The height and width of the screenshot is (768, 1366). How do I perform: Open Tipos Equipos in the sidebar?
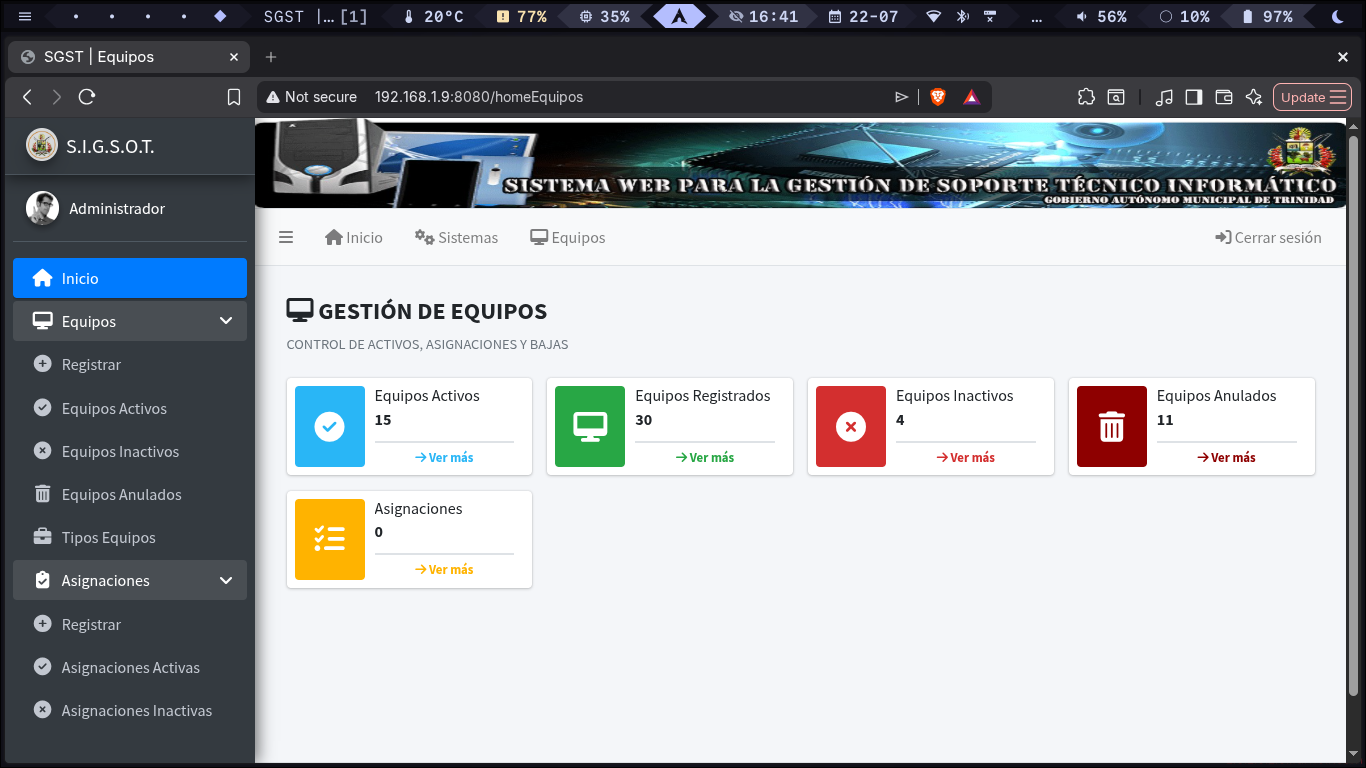(130, 537)
